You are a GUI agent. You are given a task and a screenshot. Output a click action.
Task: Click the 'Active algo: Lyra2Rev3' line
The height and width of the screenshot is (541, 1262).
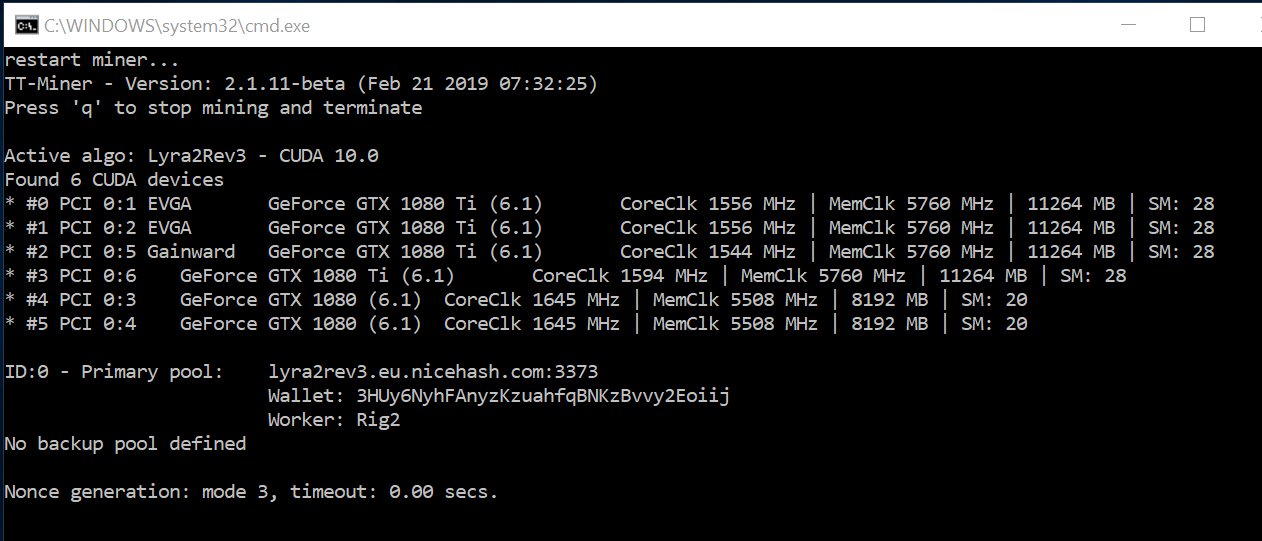pos(192,156)
